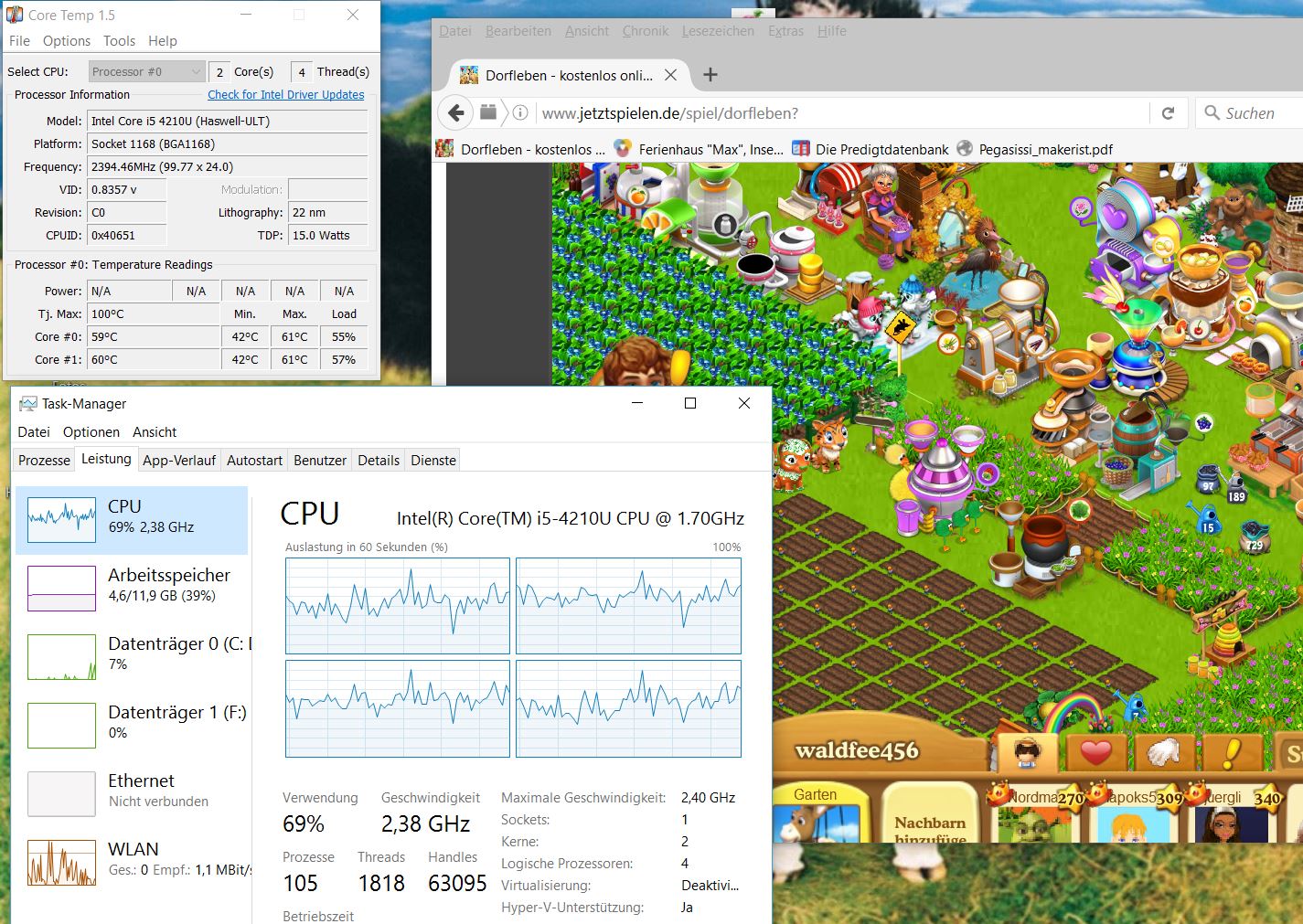This screenshot has height=924, width=1303.
Task: Open Firefox Extras menu
Action: [785, 31]
